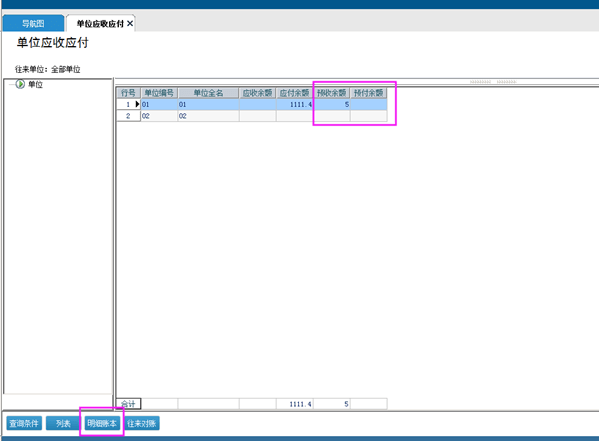Close the 单位应收应付 tab
The height and width of the screenshot is (441, 599).
[x=130, y=24]
